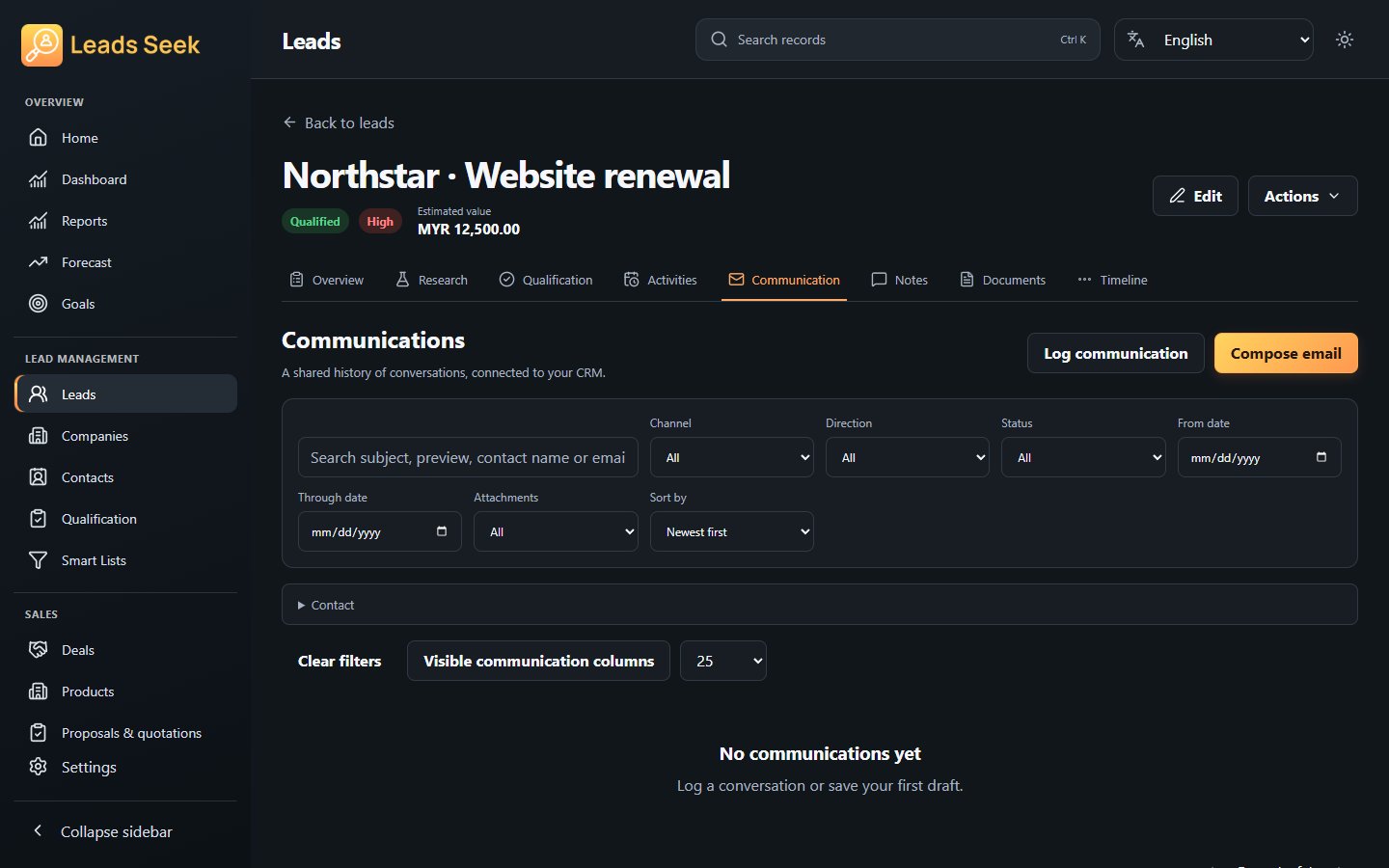Viewport: 1389px width, 868px height.
Task: Open the Dashboard sidebar item
Action: coord(125,179)
